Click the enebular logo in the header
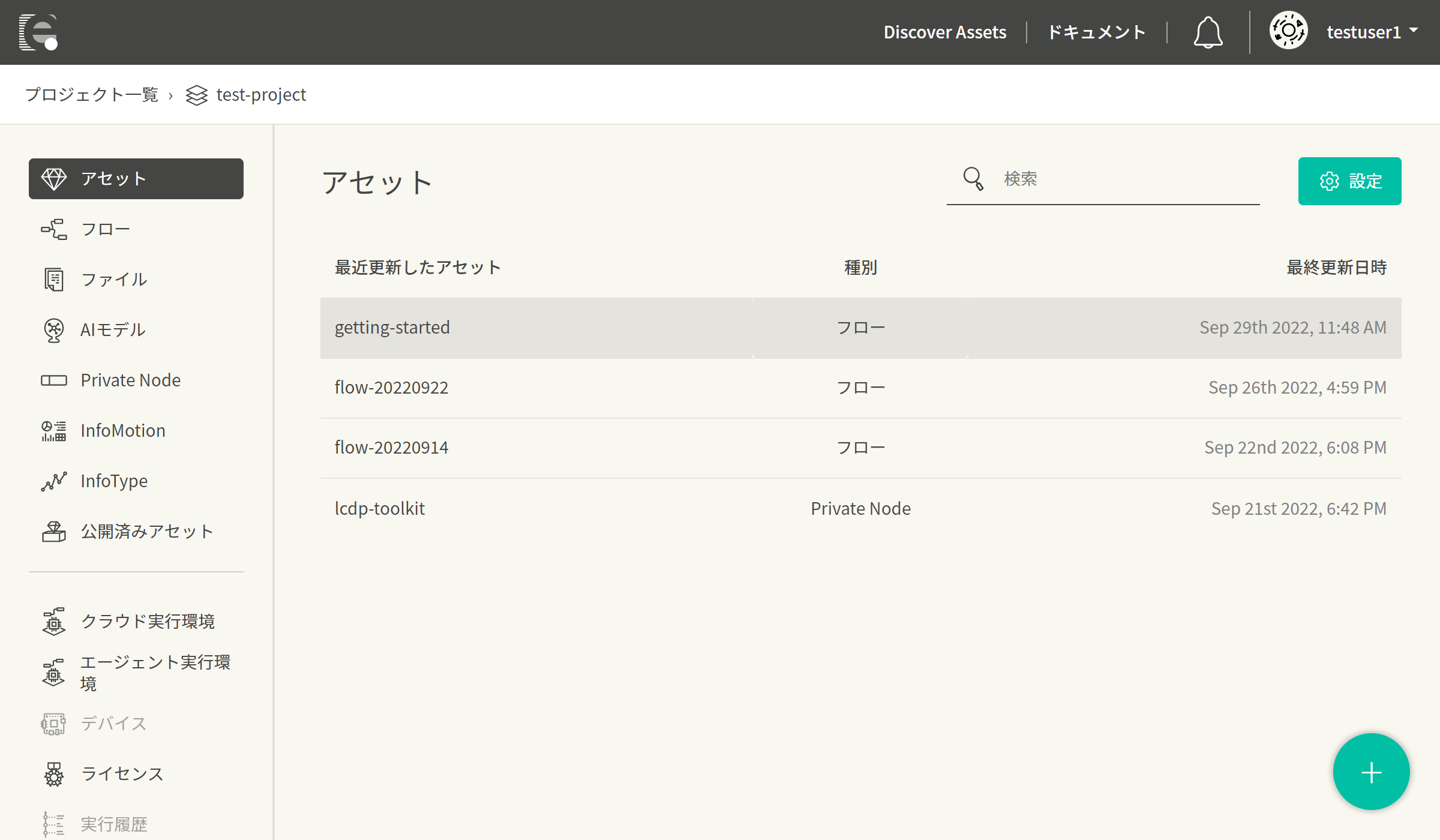The image size is (1440, 840). (x=38, y=32)
